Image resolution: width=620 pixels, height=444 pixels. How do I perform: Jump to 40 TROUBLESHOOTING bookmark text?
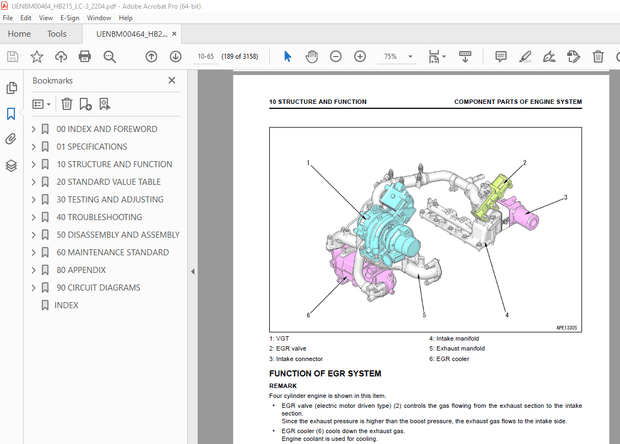point(99,217)
